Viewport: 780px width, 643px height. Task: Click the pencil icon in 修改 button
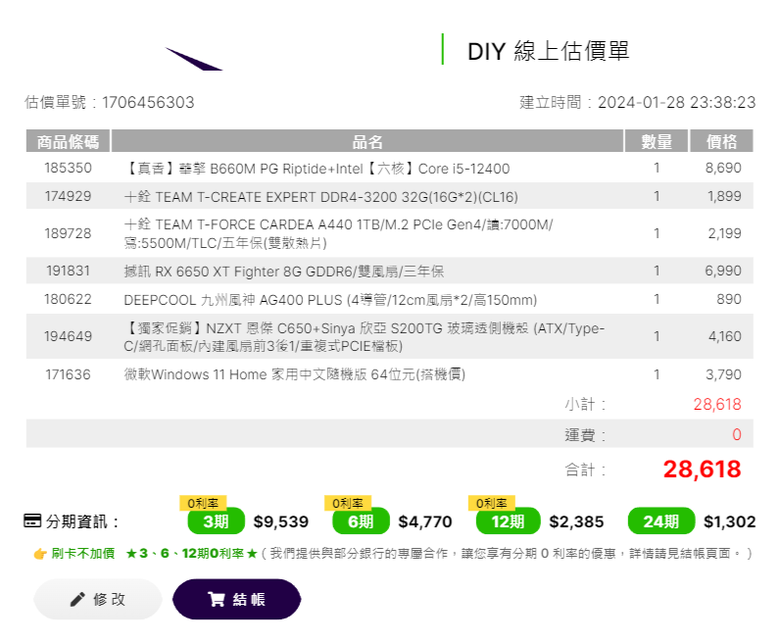(x=78, y=599)
